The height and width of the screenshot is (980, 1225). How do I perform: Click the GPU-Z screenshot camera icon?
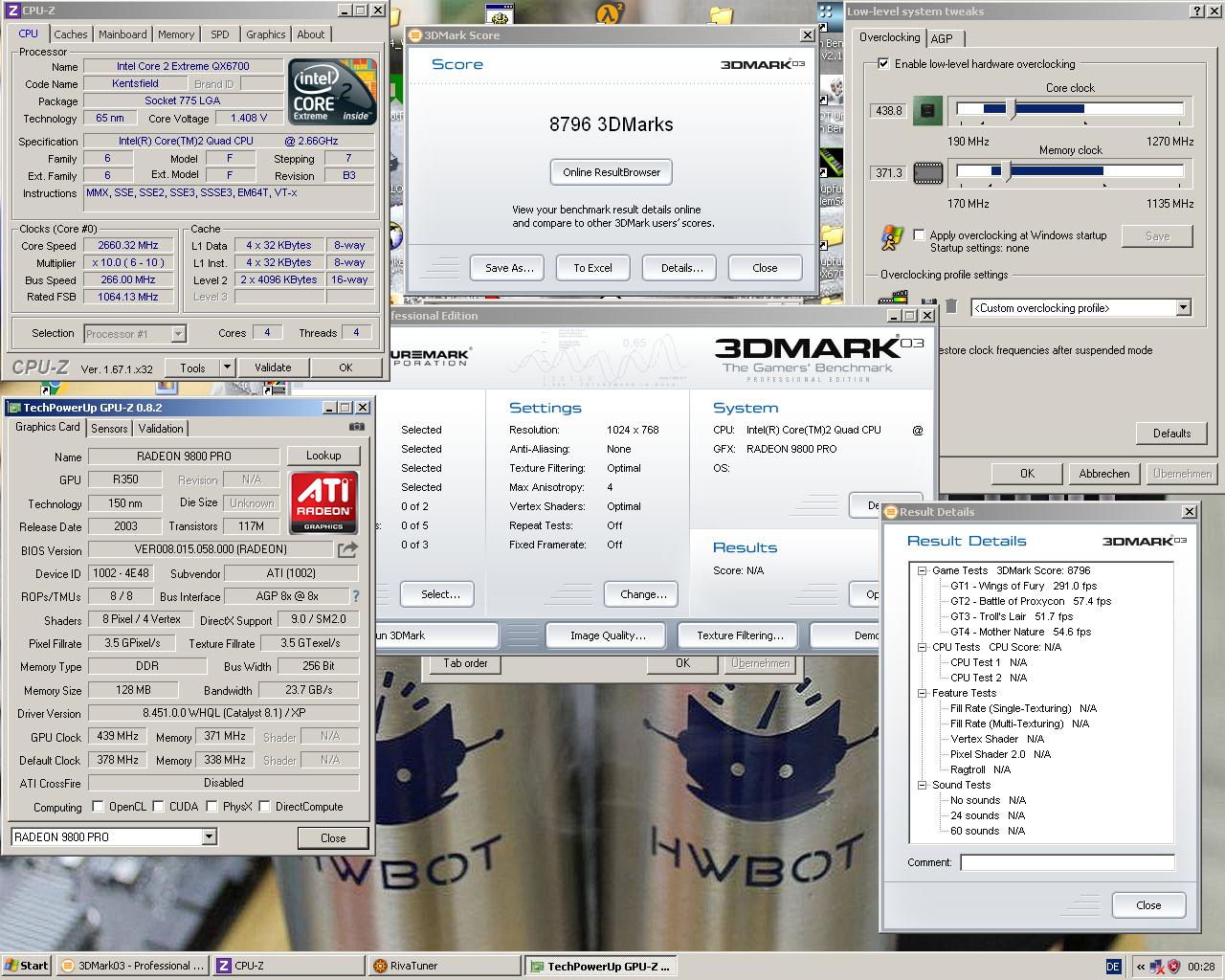coord(357,427)
